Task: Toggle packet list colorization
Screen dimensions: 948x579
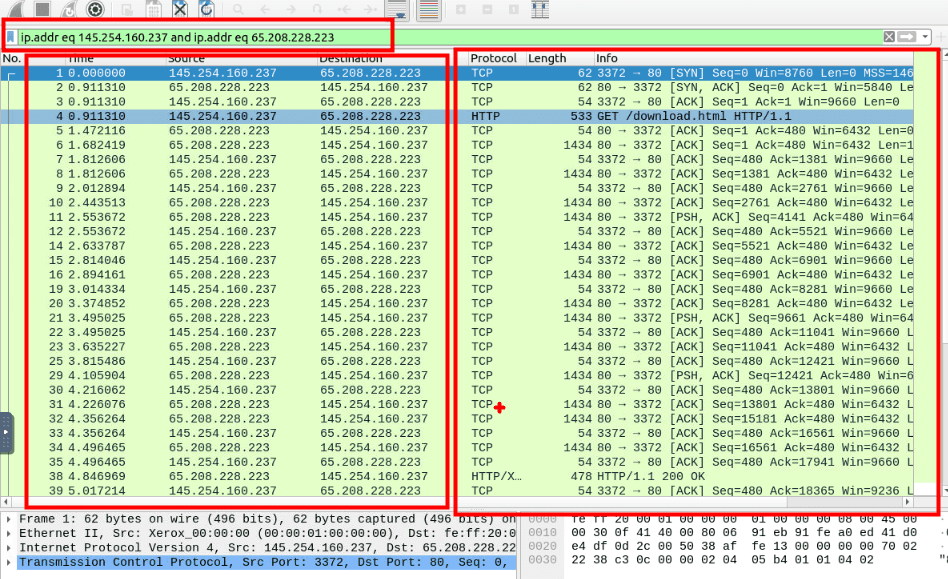Action: tap(429, 9)
